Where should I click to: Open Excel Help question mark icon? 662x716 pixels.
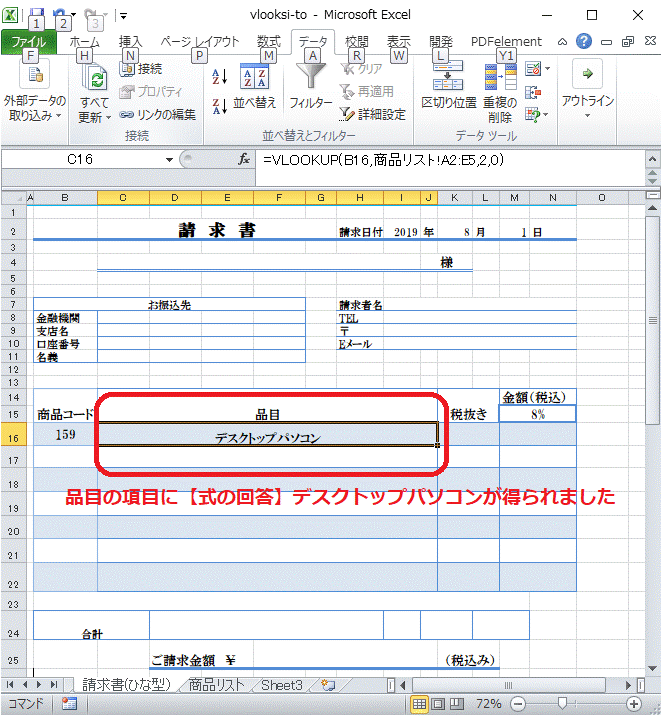tap(583, 42)
